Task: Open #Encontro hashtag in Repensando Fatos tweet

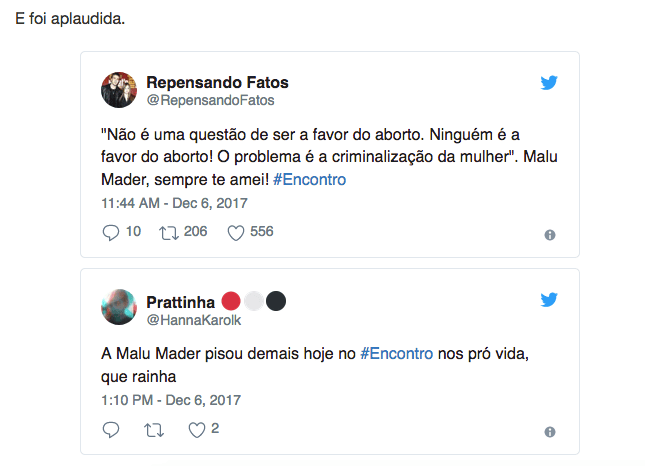Action: pos(309,178)
